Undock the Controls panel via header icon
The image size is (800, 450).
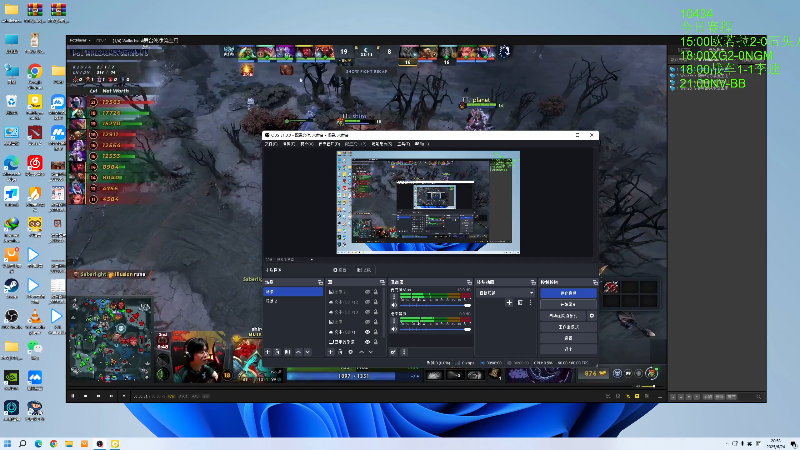click(x=595, y=282)
